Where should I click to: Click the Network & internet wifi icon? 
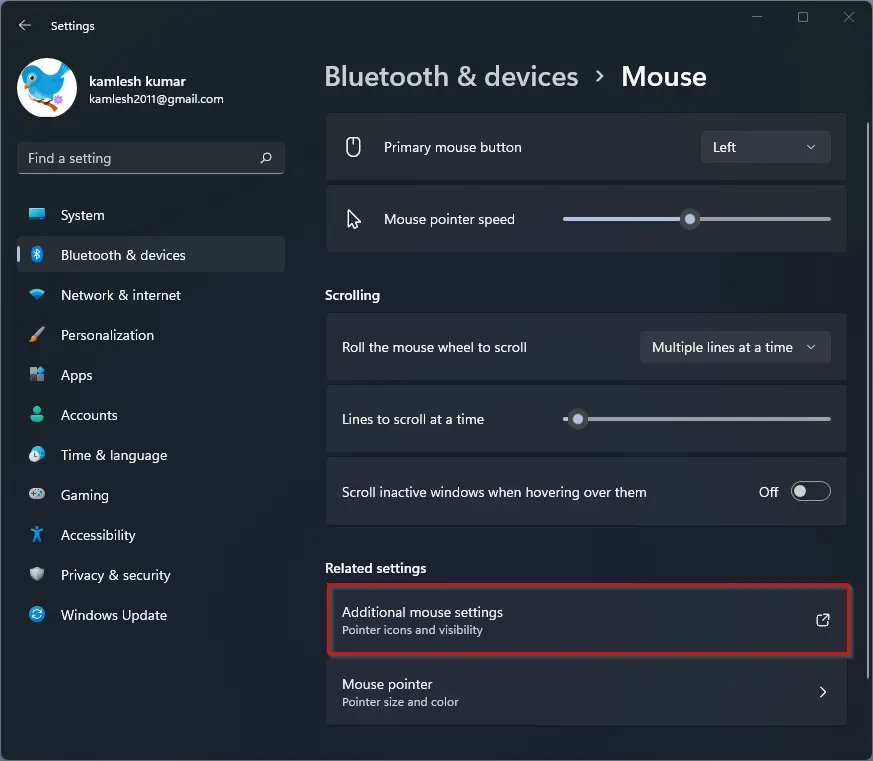pyautogui.click(x=37, y=294)
